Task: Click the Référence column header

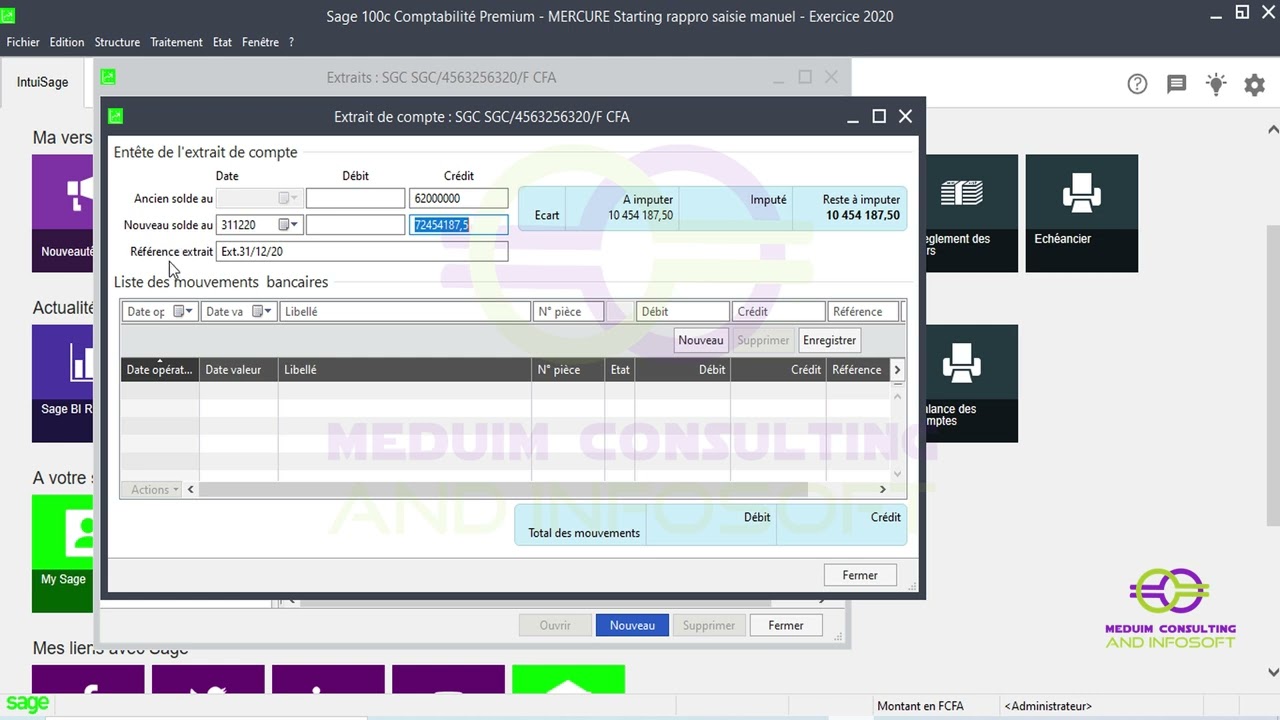Action: (857, 370)
